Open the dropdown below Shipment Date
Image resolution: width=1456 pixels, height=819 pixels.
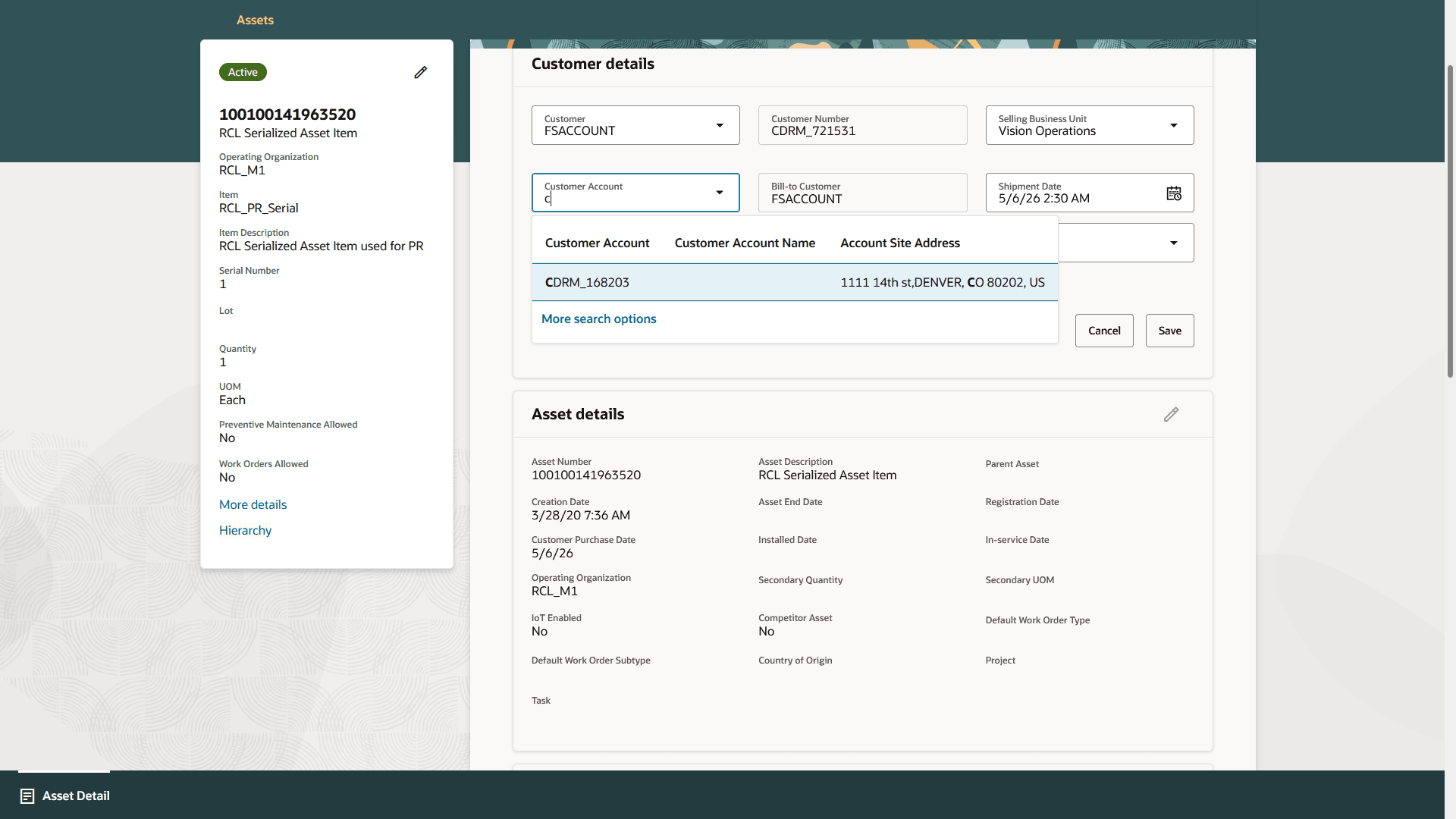(x=1174, y=243)
